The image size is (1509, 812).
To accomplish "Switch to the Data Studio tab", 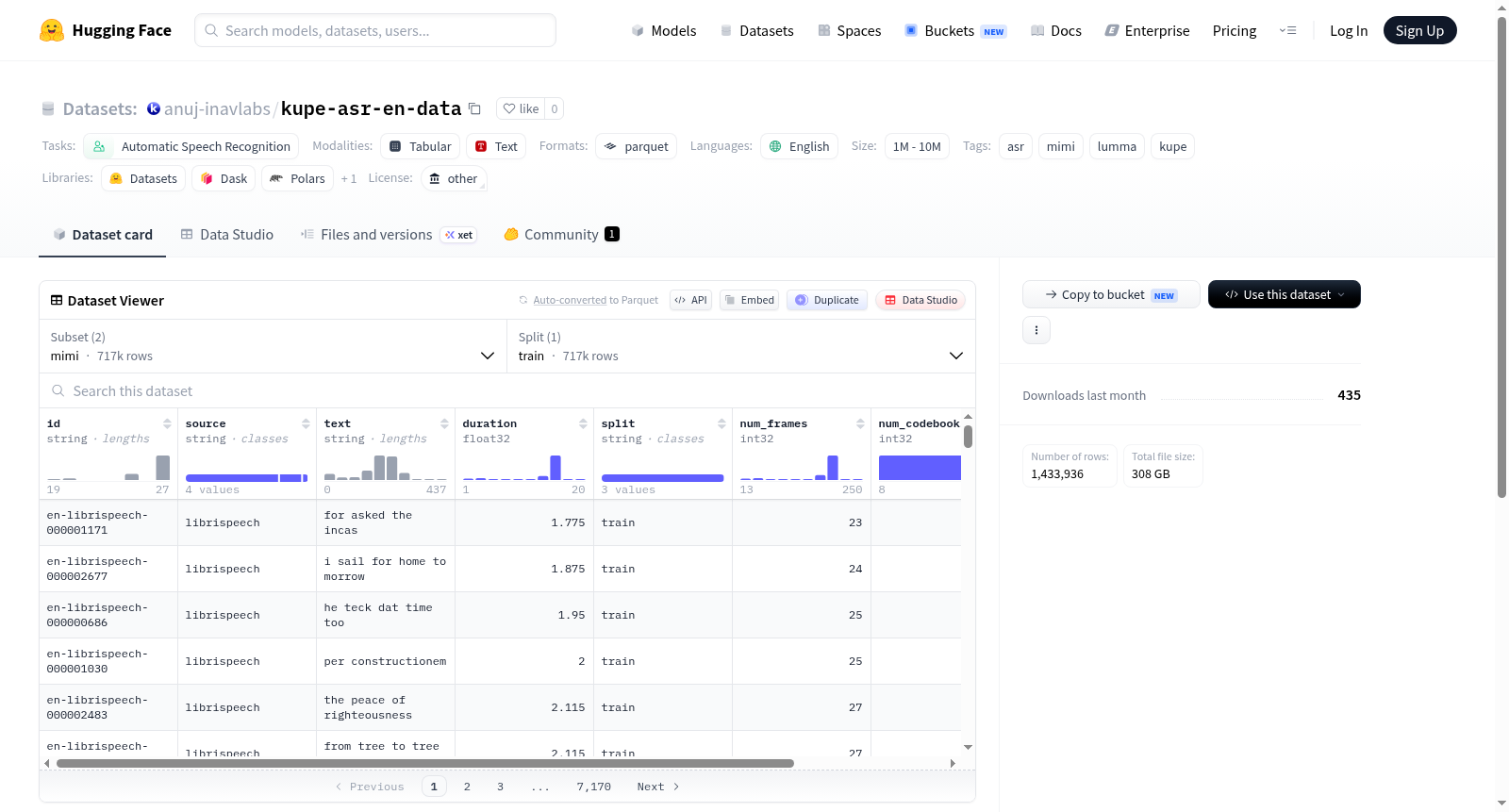I will pos(227,234).
